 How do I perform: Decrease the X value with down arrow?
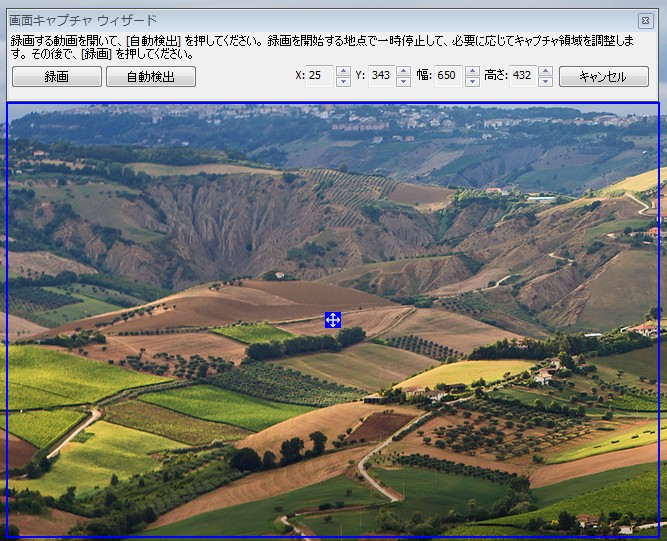click(x=343, y=82)
